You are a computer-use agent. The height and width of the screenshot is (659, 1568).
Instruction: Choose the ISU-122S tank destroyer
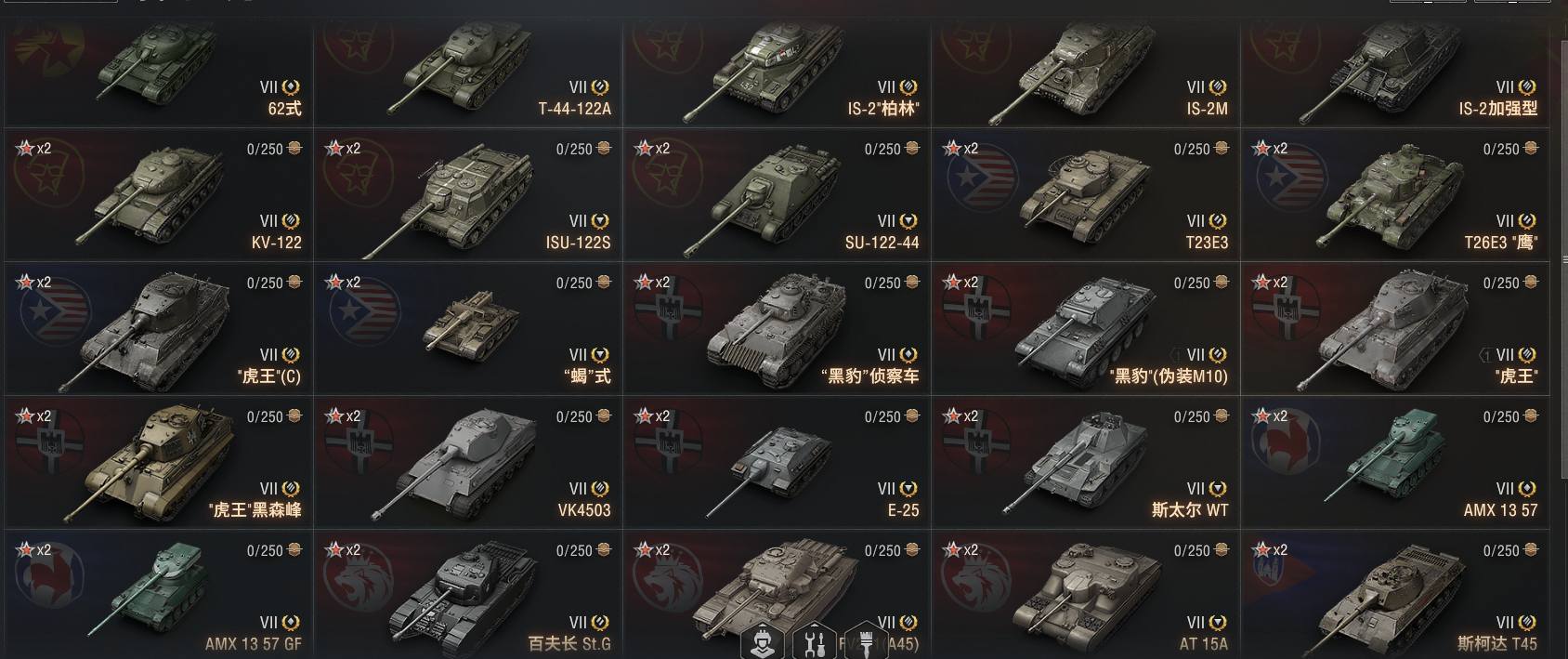[467, 196]
